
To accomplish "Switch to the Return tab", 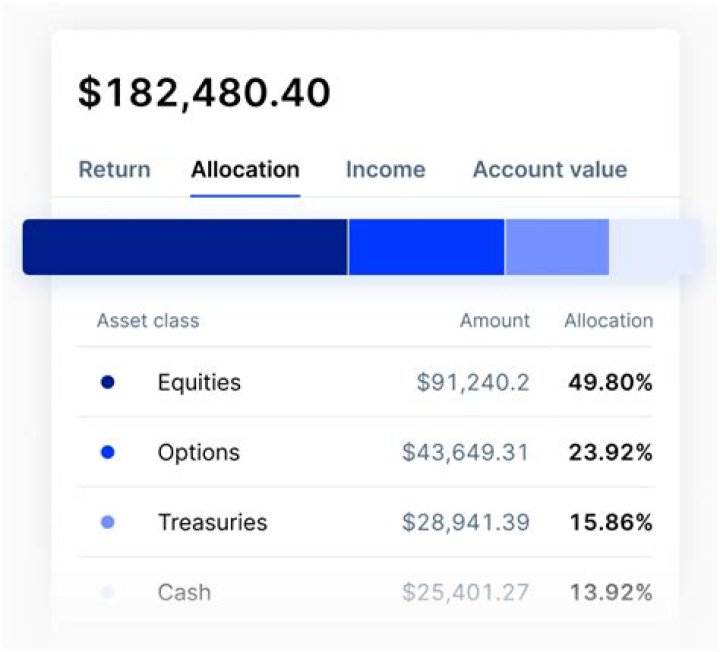I will [114, 170].
